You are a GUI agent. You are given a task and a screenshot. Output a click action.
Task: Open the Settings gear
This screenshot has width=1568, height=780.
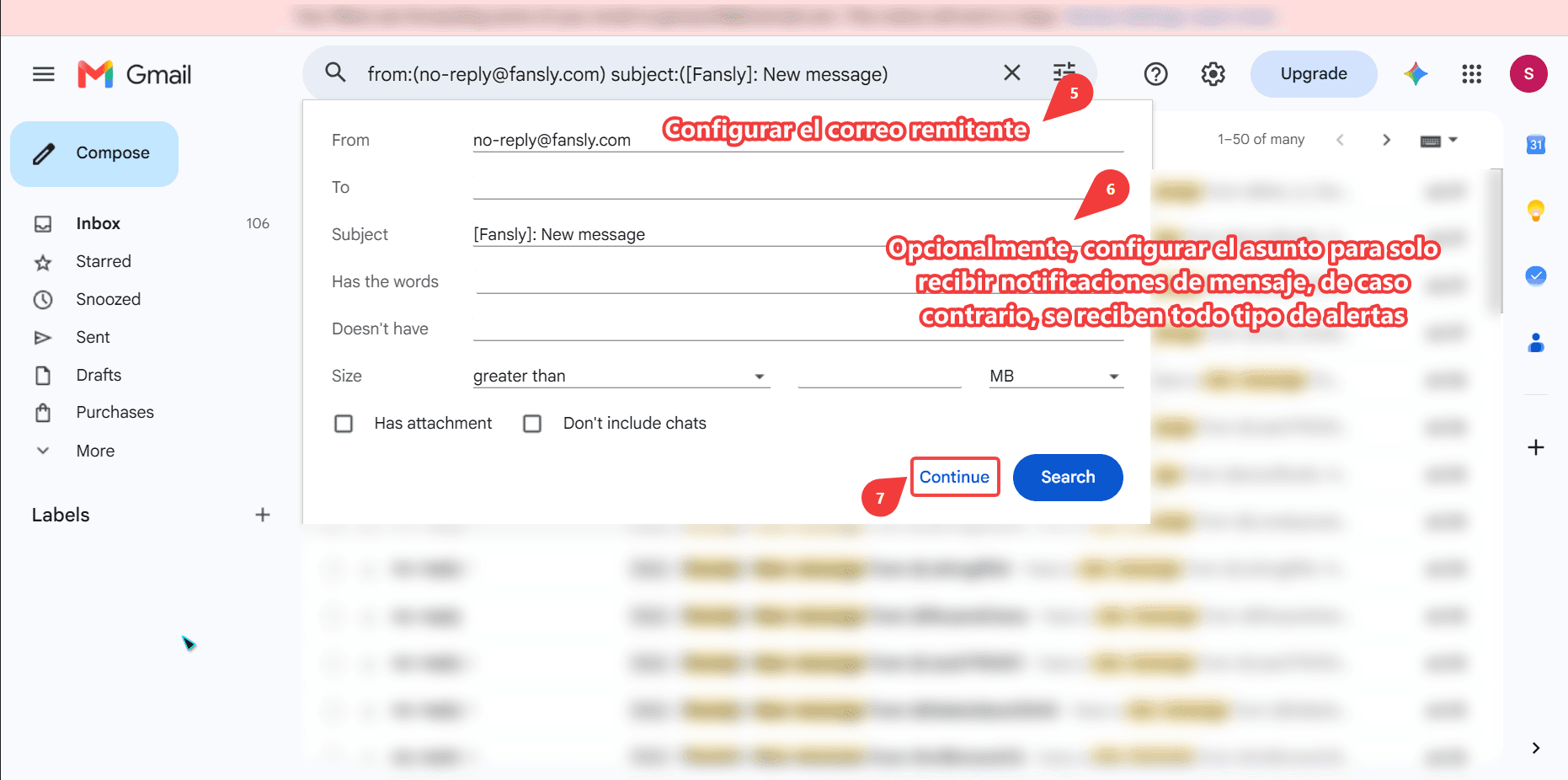1213,74
